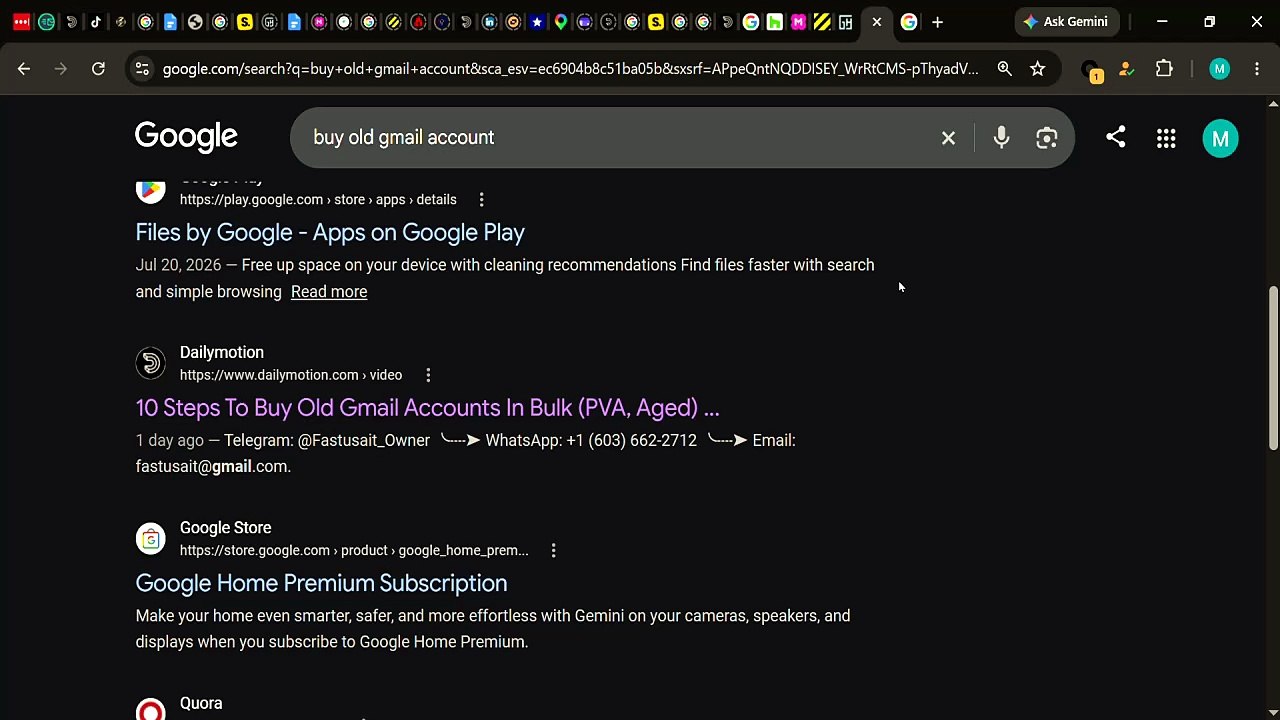
Task: Switch to the red first tab
Action: click(x=21, y=22)
